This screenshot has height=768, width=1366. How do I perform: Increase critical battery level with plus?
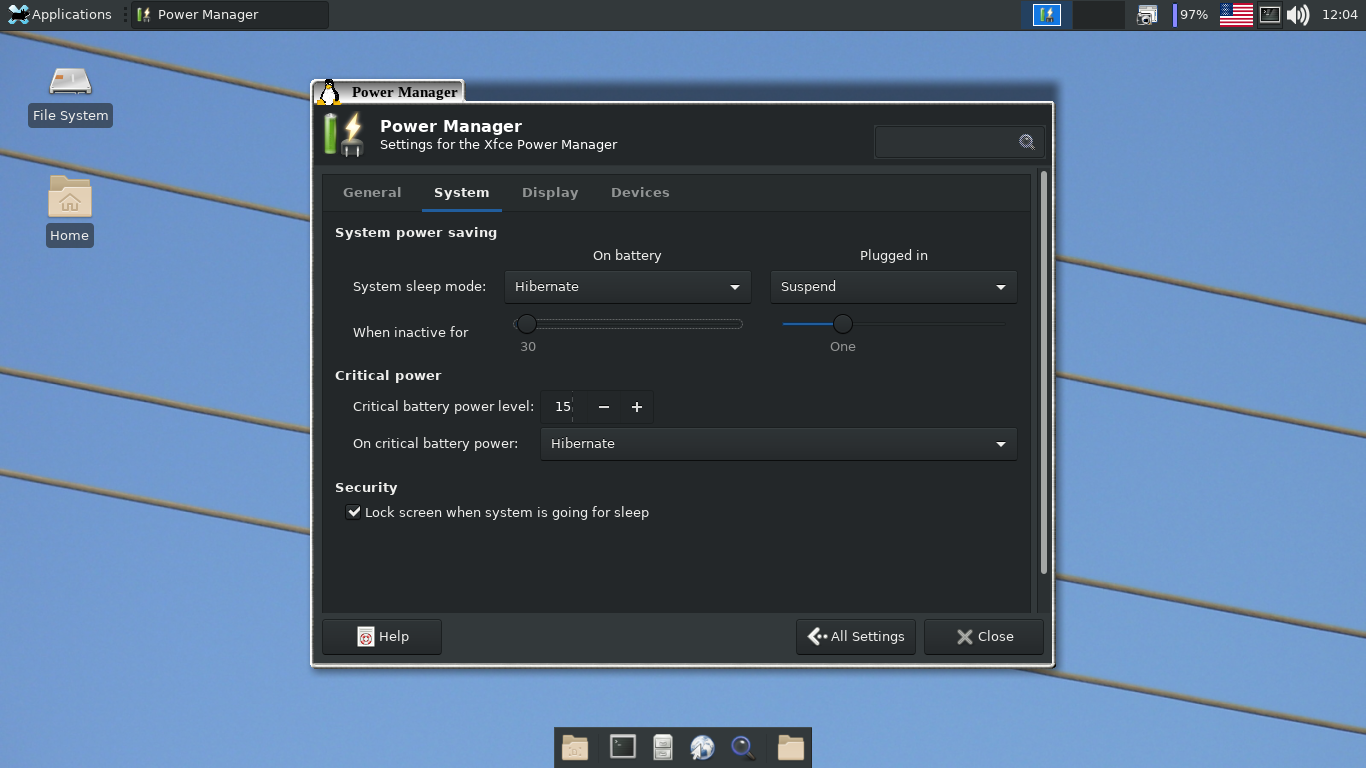(637, 407)
